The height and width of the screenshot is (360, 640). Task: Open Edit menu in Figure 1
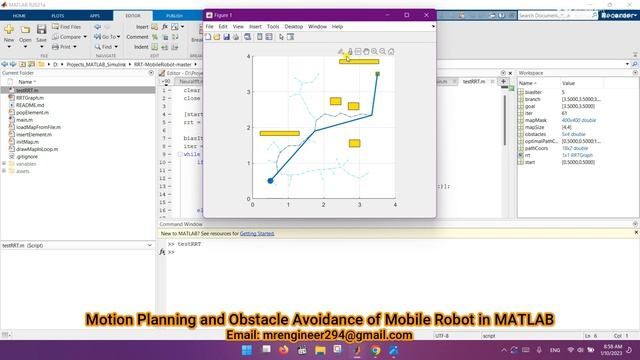tap(223, 27)
